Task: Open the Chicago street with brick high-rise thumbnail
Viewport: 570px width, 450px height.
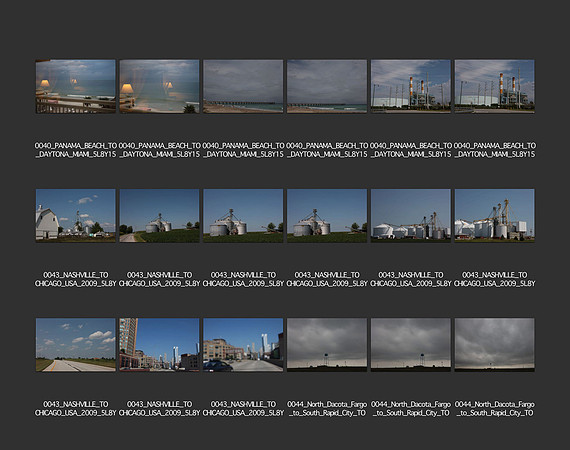Action: (159, 345)
